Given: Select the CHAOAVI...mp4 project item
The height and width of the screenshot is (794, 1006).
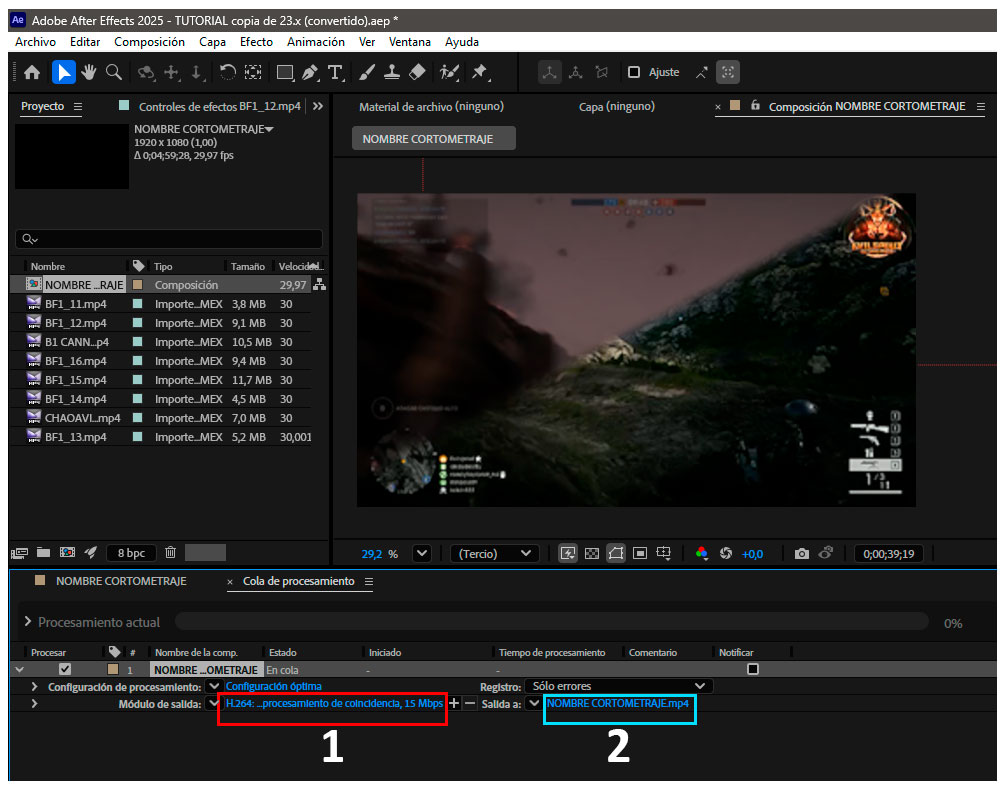Looking at the screenshot, I should (x=83, y=418).
